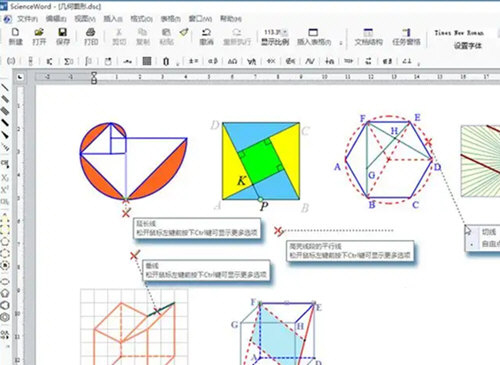Viewport: 500px width, 365px height.
Task: Select the hexagon ABCDEF figure
Action: pos(389,160)
